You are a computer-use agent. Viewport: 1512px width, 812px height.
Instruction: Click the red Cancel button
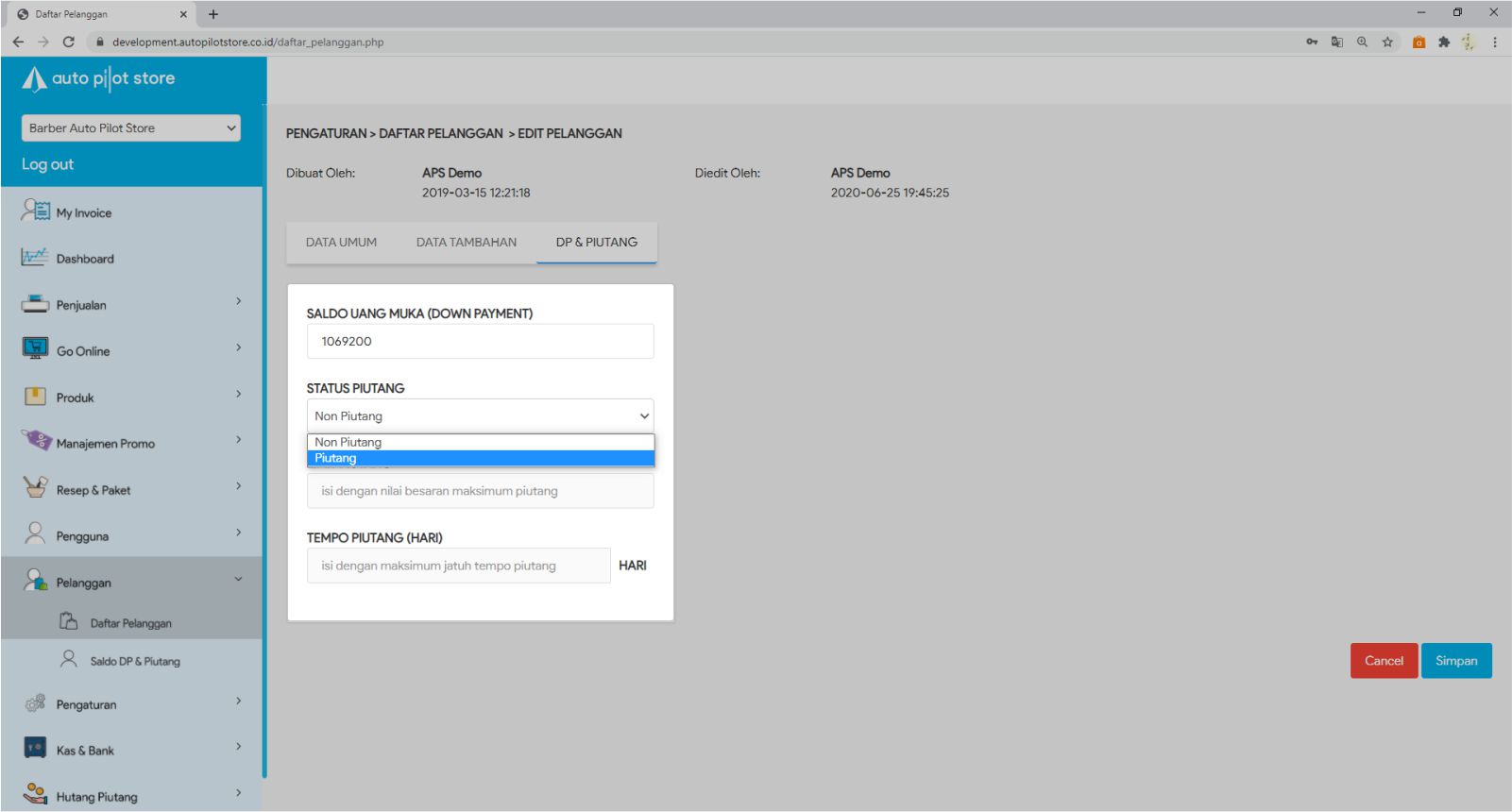point(1383,661)
